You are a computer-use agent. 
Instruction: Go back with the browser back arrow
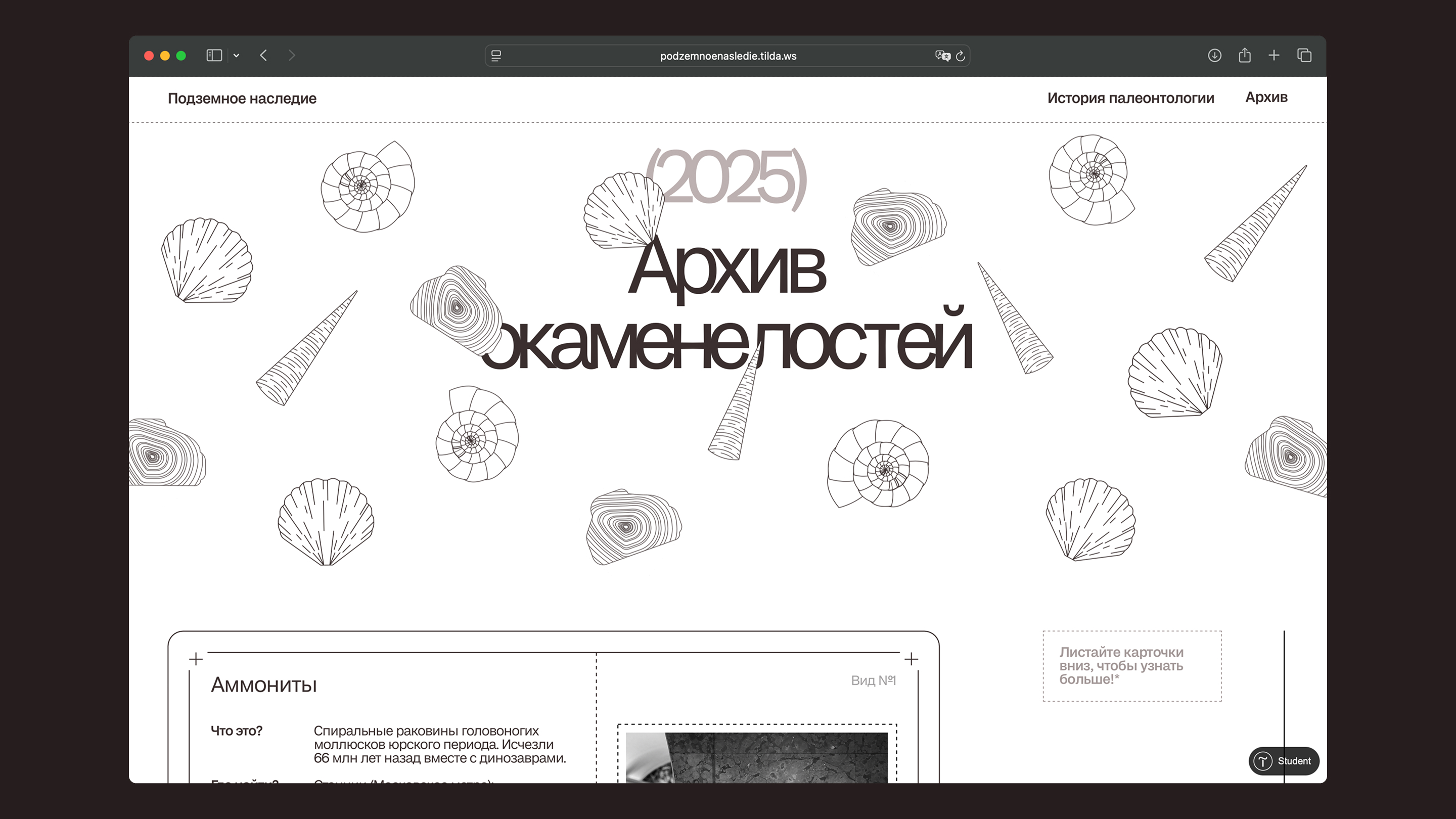pos(263,56)
